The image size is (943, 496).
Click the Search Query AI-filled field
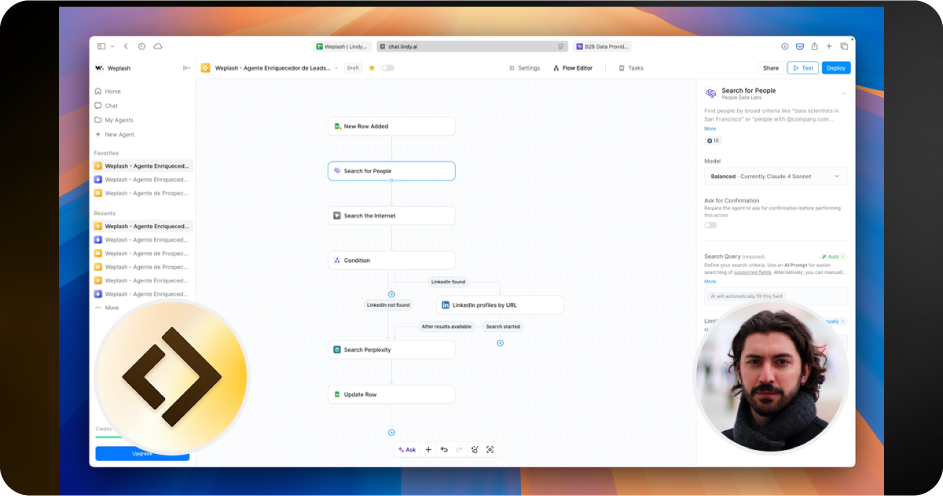click(776, 296)
